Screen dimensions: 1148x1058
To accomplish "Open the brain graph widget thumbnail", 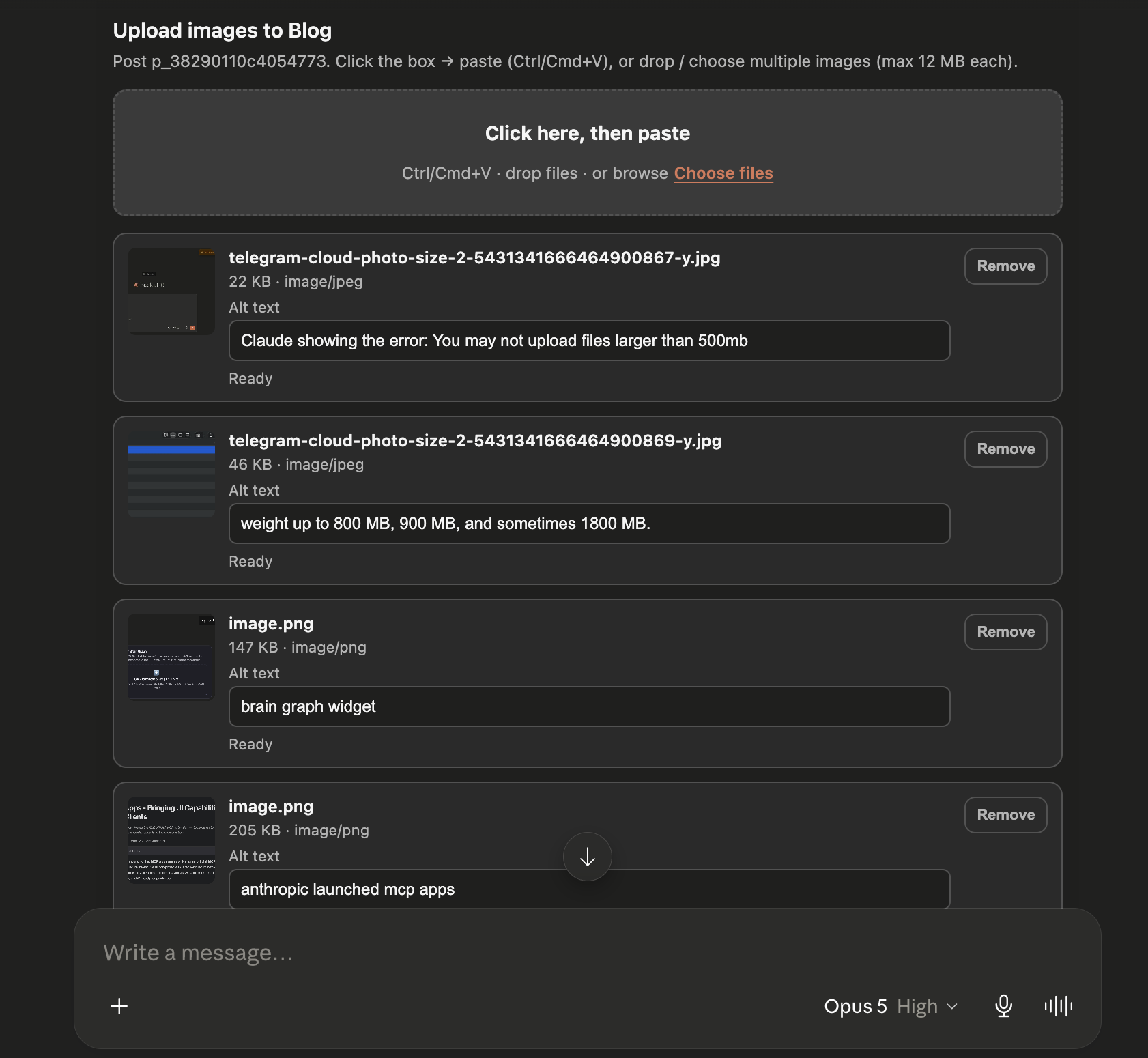I will click(x=171, y=657).
